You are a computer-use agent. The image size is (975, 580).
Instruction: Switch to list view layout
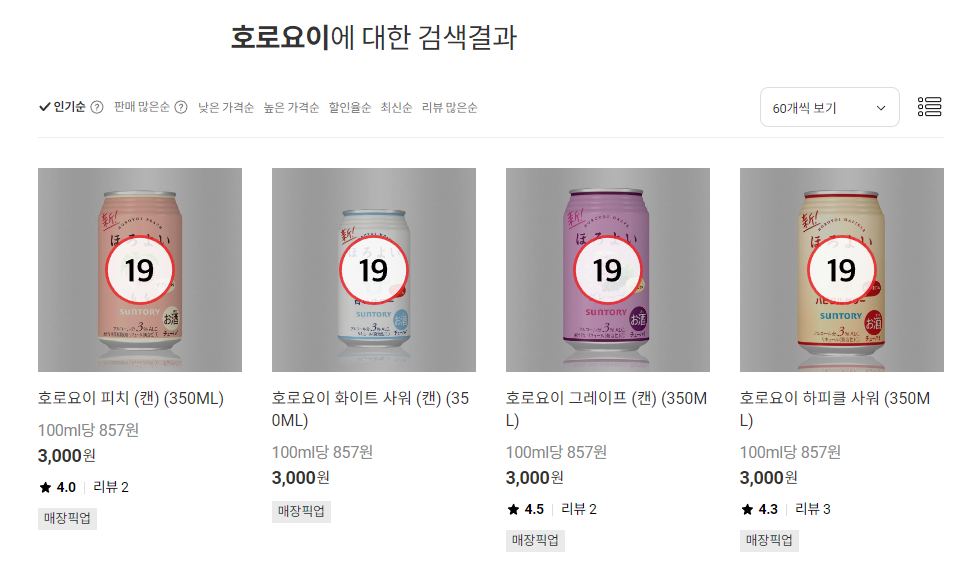pyautogui.click(x=932, y=106)
